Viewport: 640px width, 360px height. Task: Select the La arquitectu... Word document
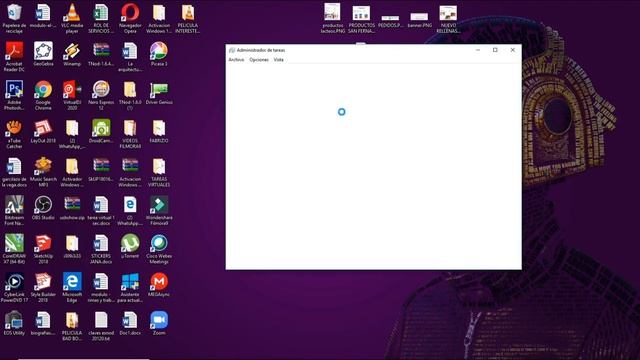click(x=130, y=57)
